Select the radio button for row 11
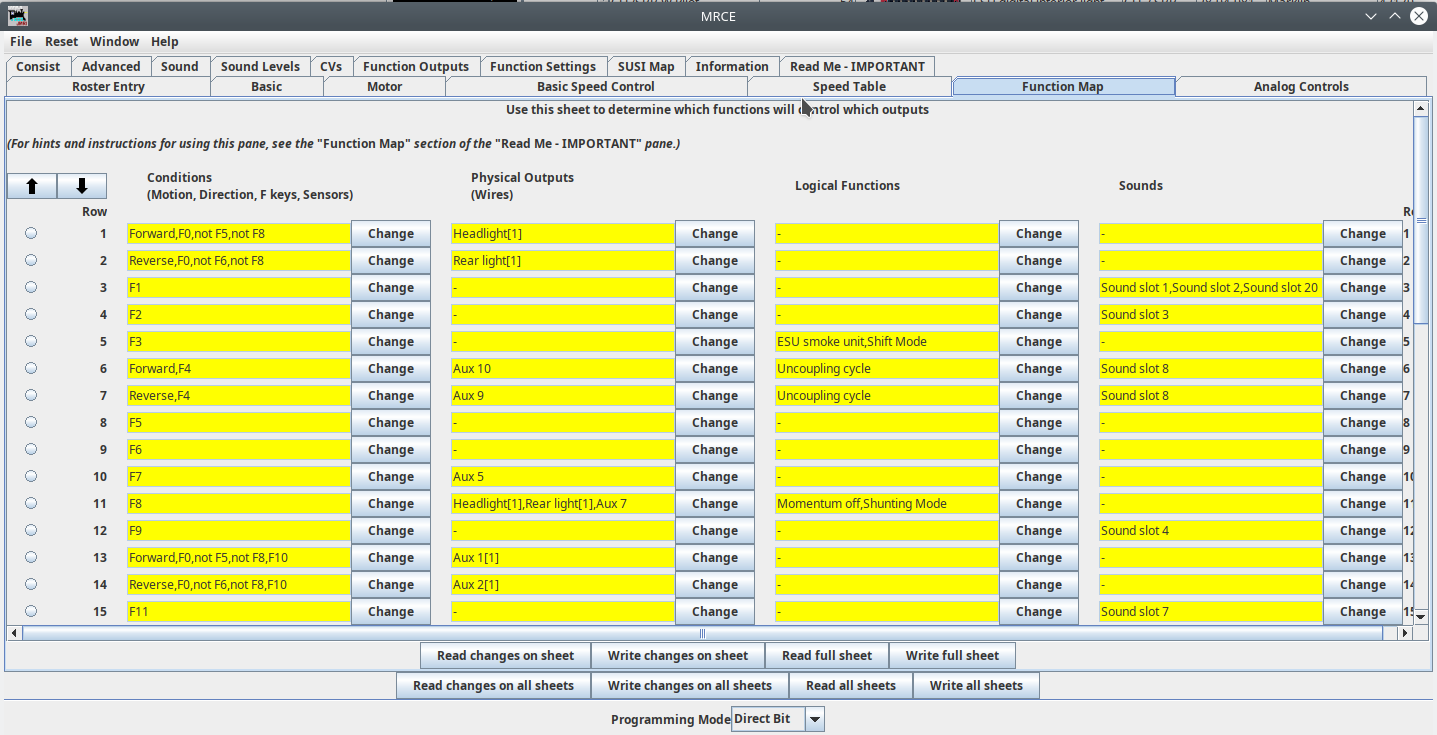This screenshot has width=1437, height=735. point(31,503)
